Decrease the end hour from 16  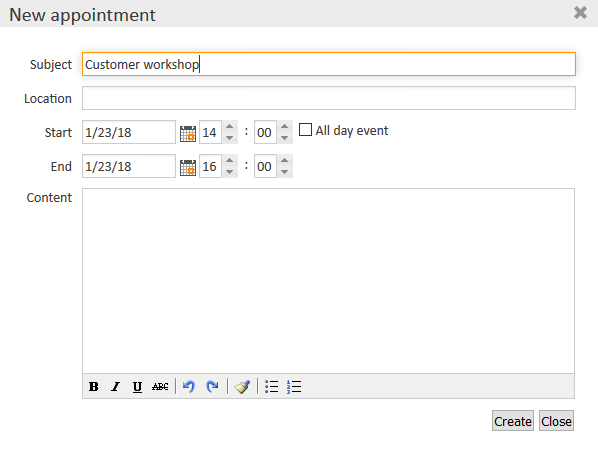pyautogui.click(x=229, y=172)
